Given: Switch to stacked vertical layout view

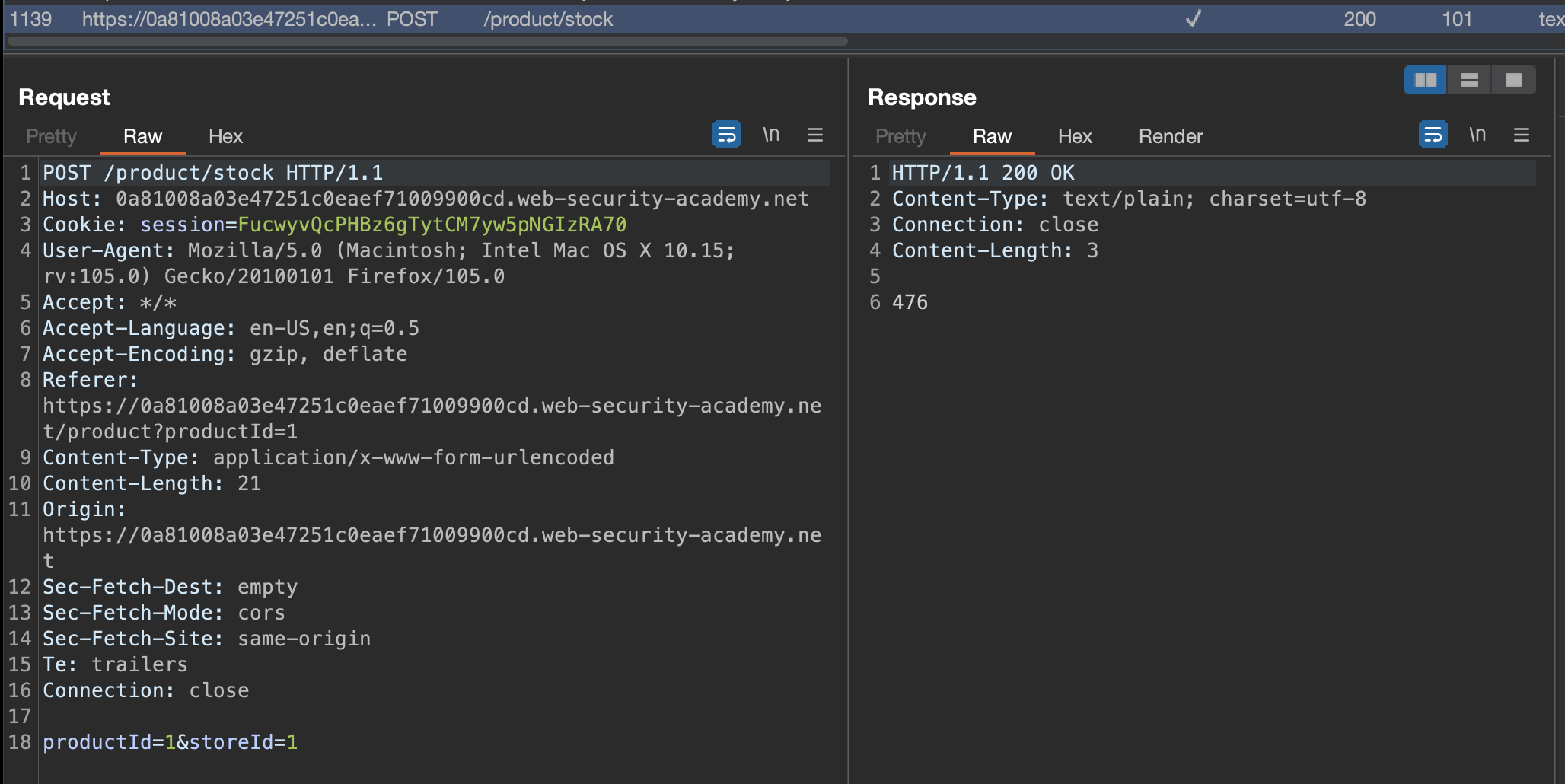Looking at the screenshot, I should coord(1470,80).
